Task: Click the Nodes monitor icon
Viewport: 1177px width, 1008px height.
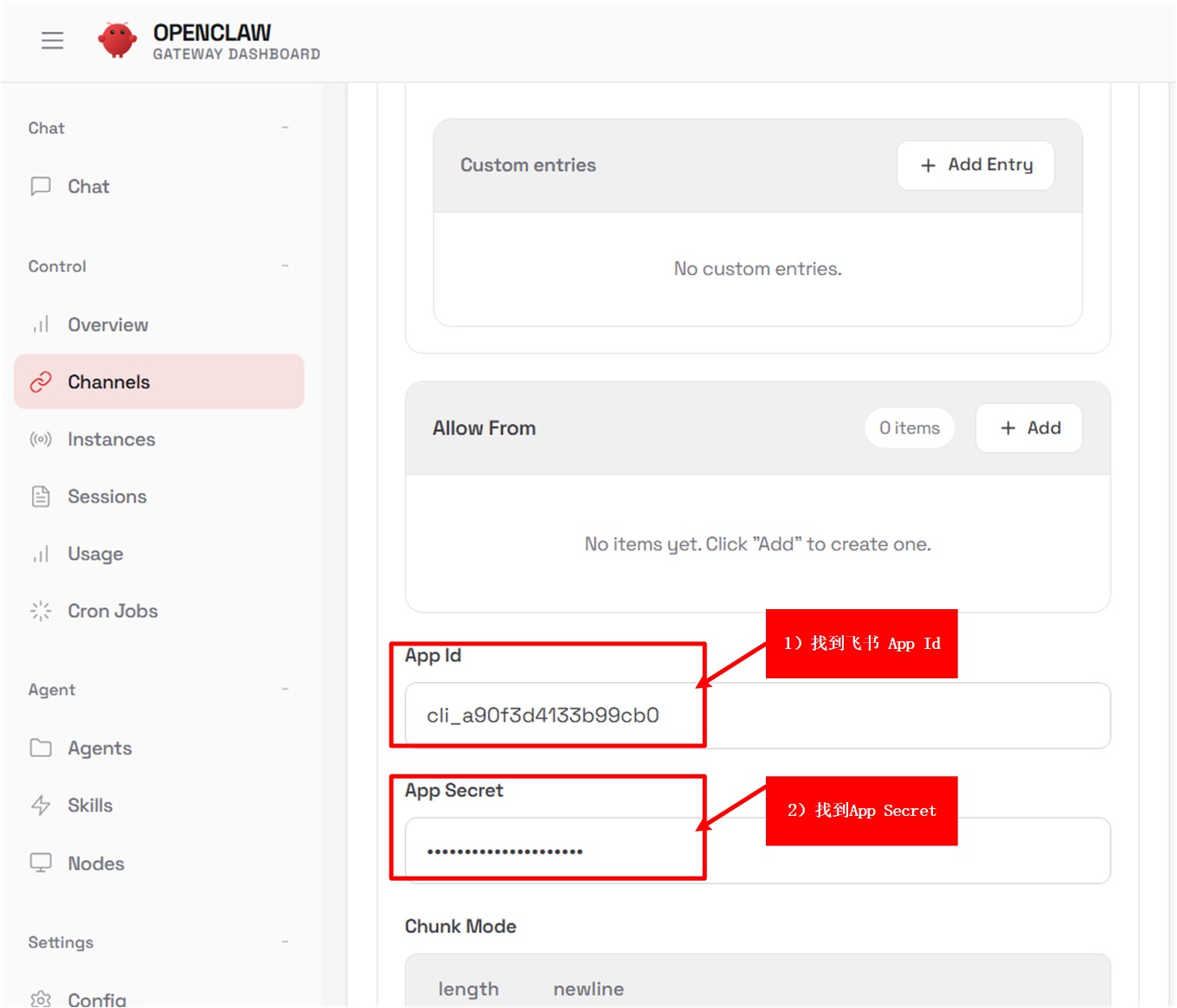Action: [x=41, y=864]
